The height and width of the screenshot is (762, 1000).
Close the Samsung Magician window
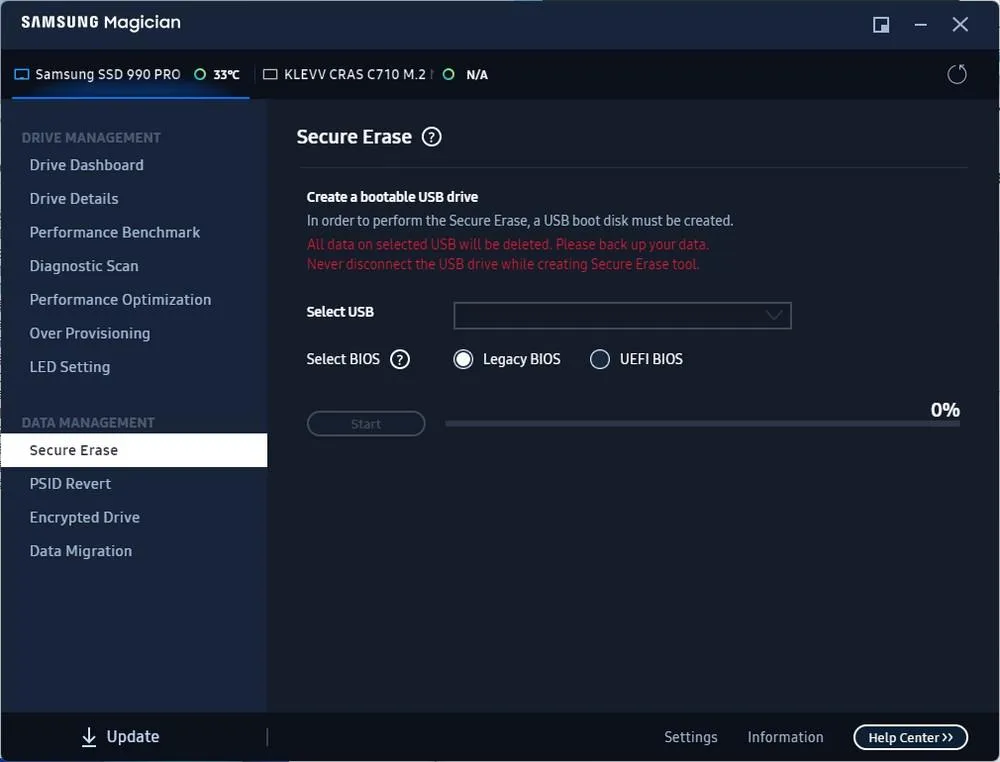[x=960, y=25]
